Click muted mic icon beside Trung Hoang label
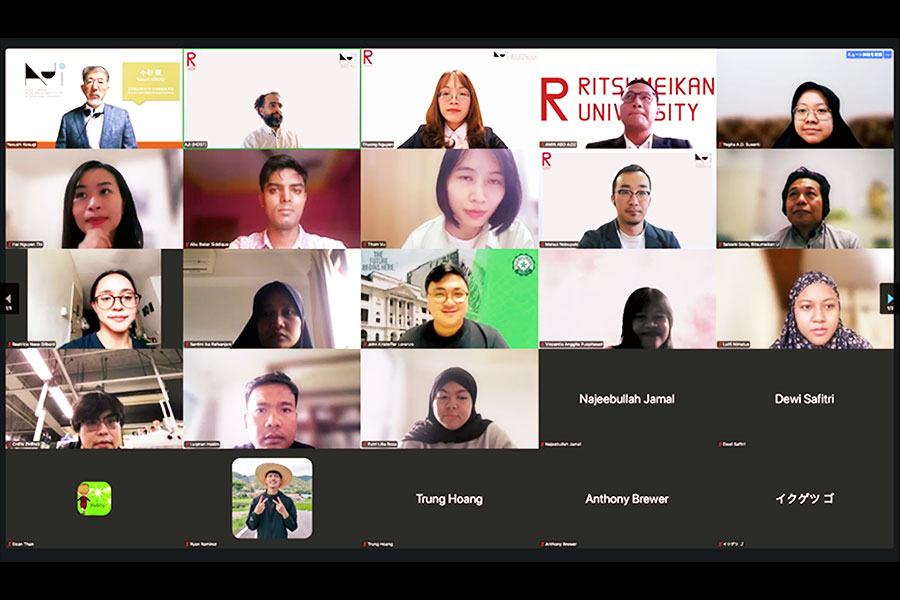Viewport: 900px width, 600px height. [365, 544]
